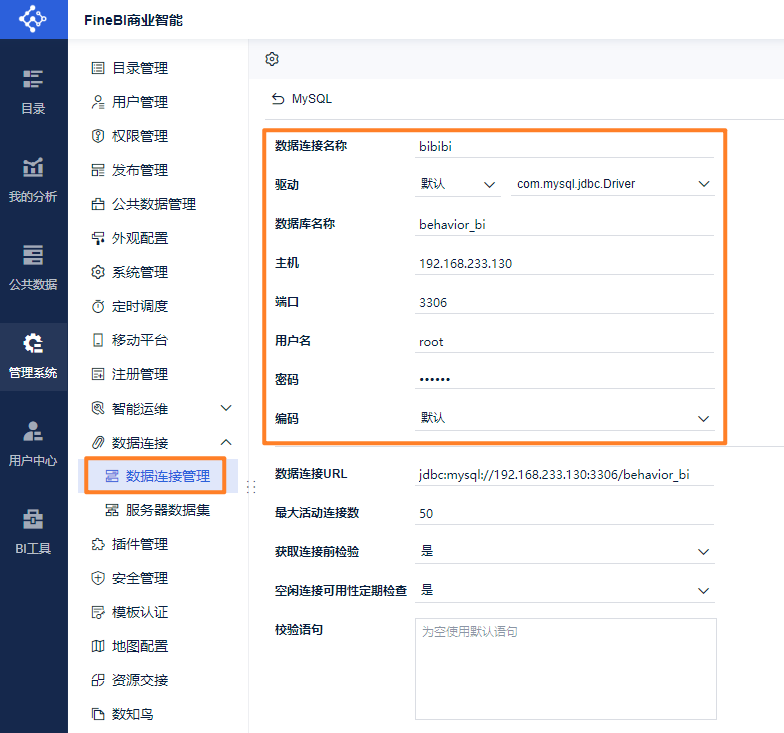The height and width of the screenshot is (733, 784).
Task: Click the 用户名 field root
Action: click(x=564, y=342)
